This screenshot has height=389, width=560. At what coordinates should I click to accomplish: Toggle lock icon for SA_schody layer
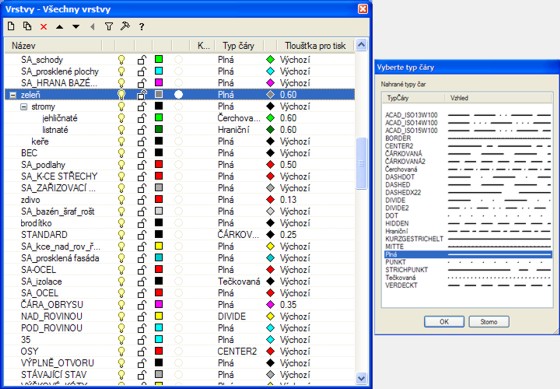tap(142, 60)
